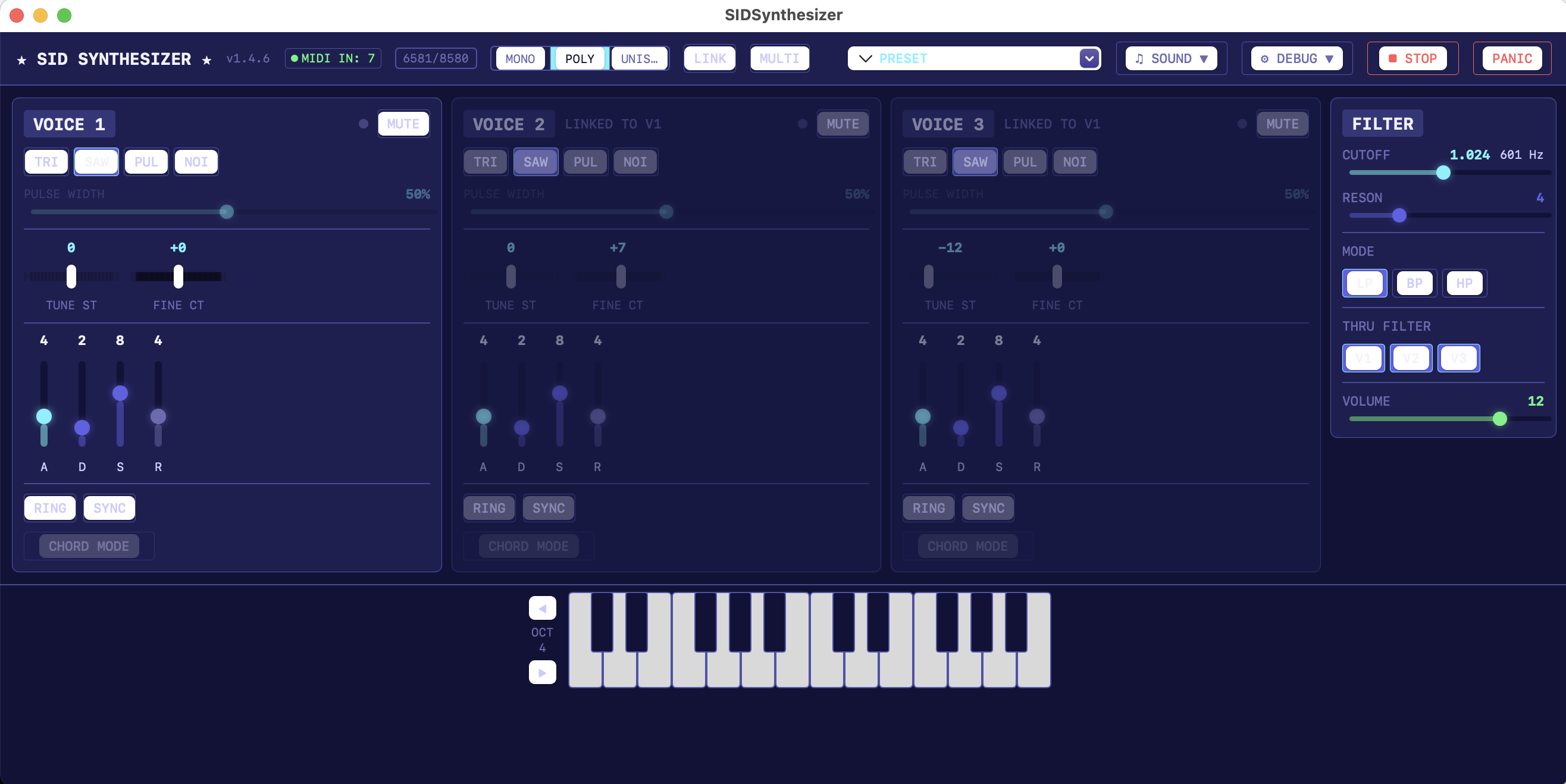Toggle the 6581/8580 chip model badge

click(436, 58)
